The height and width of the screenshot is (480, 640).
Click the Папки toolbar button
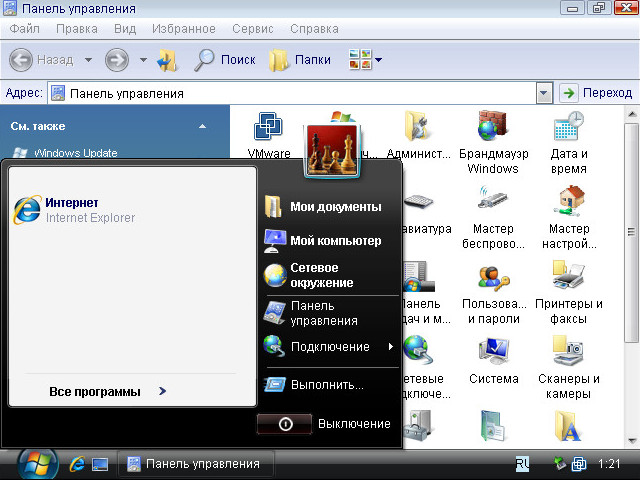pyautogui.click(x=301, y=60)
